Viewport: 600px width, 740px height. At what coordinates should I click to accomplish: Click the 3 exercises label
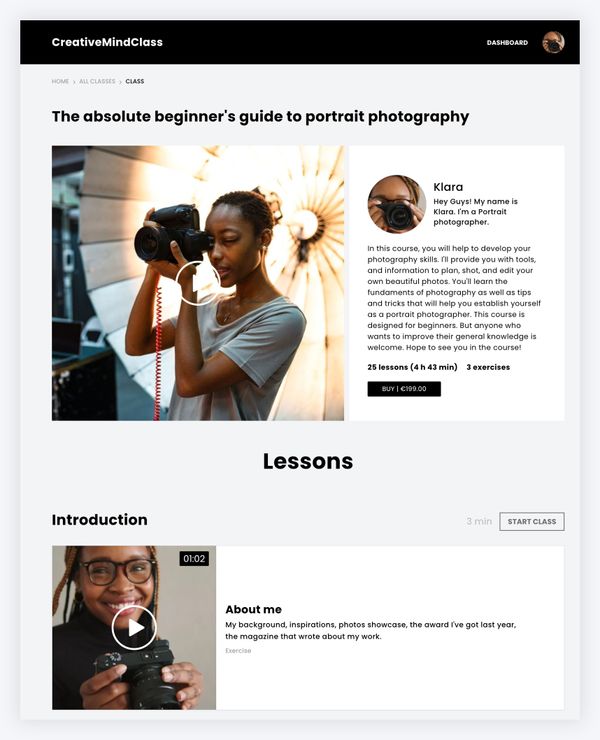(488, 367)
